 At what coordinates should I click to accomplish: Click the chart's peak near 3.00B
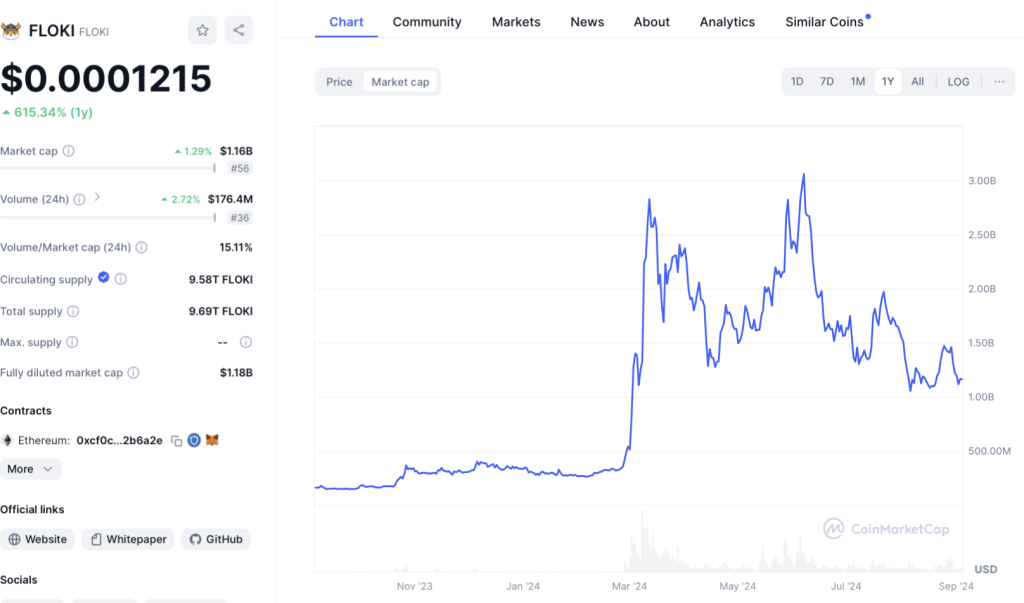click(803, 176)
